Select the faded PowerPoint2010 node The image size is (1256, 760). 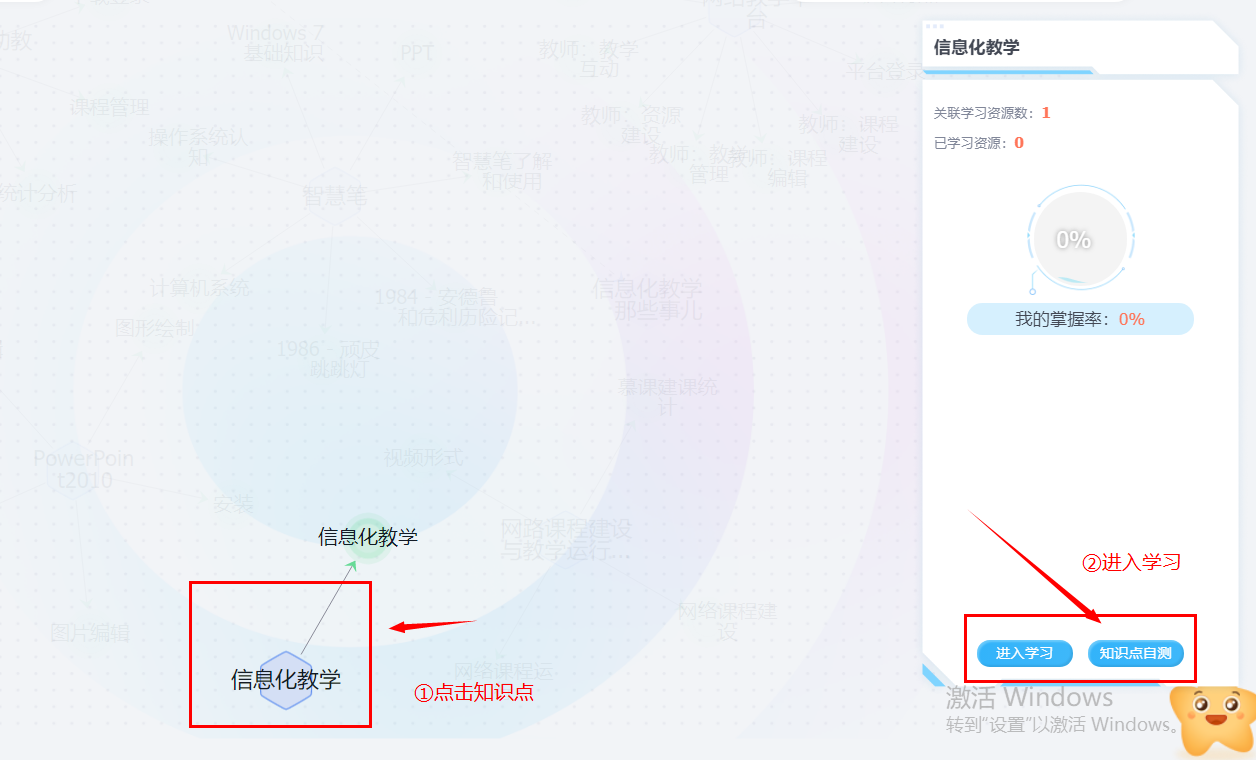[83, 469]
